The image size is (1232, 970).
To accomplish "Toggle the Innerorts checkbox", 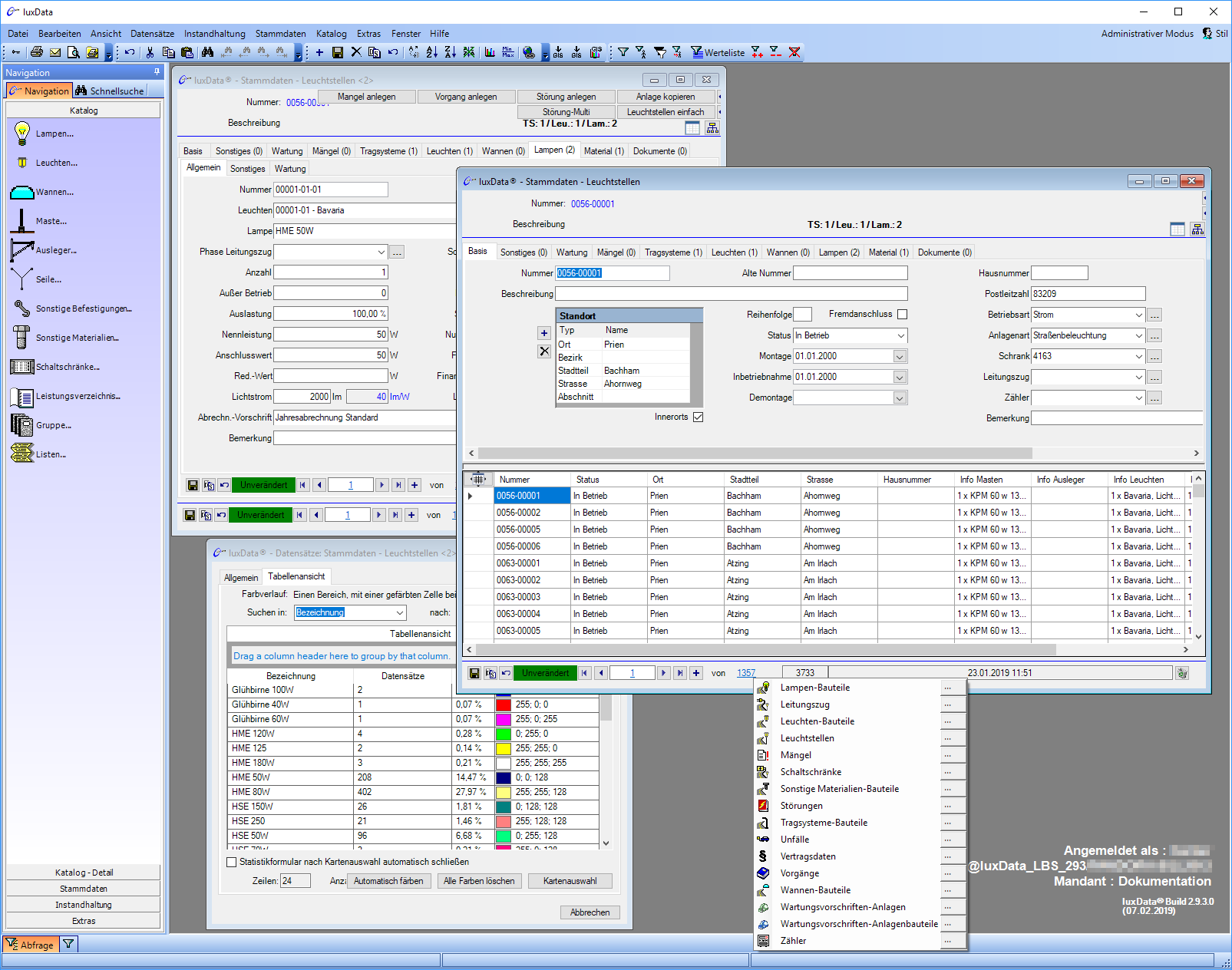I will coord(698,417).
